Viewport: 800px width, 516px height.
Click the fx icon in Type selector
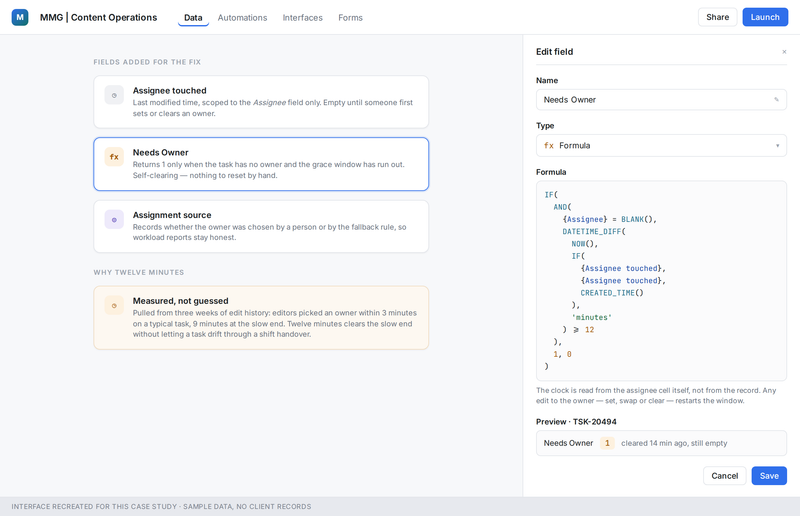coord(549,145)
